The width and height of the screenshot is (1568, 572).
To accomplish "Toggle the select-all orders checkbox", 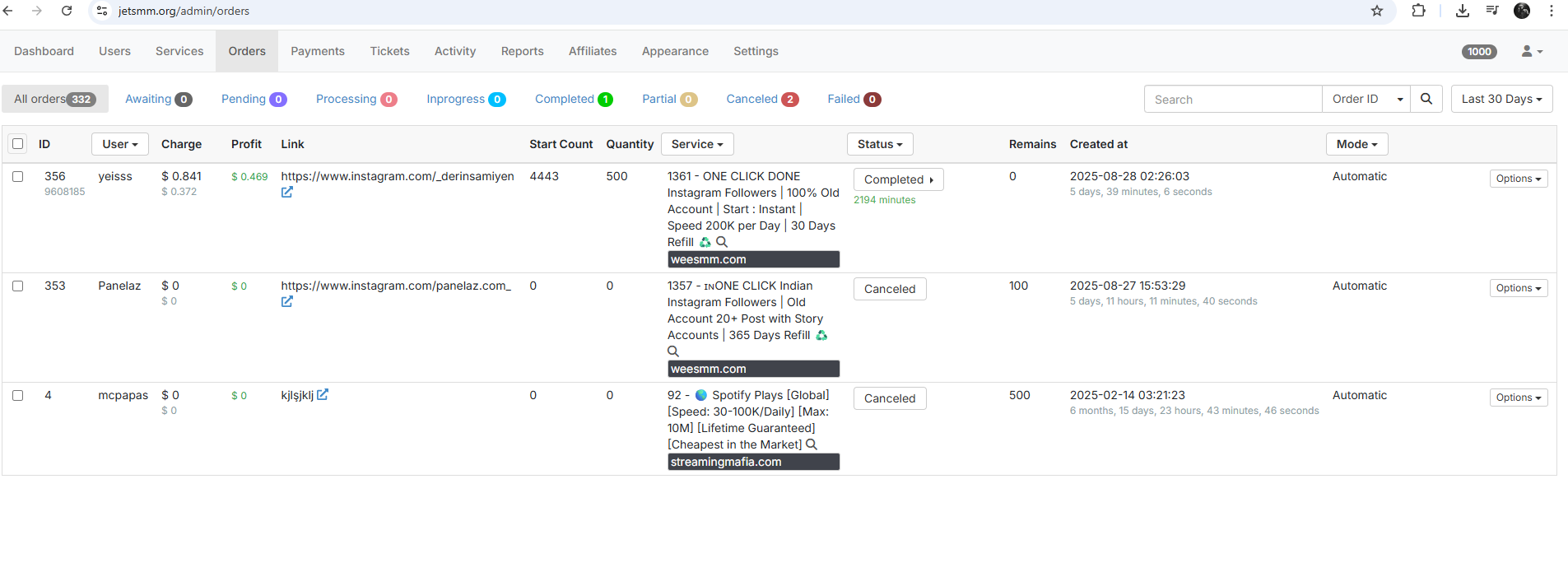I will [17, 144].
